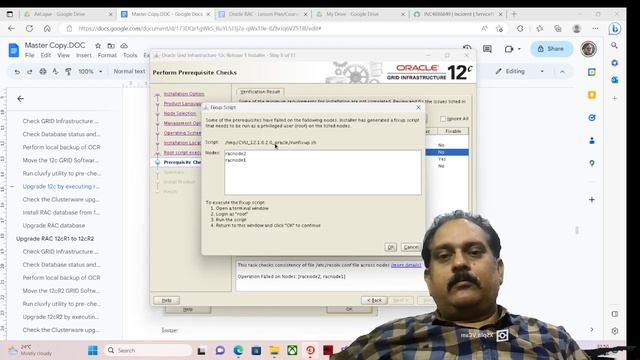The image size is (640, 360).
Task: Select racnode2 in Nodes list
Action: coord(236,154)
